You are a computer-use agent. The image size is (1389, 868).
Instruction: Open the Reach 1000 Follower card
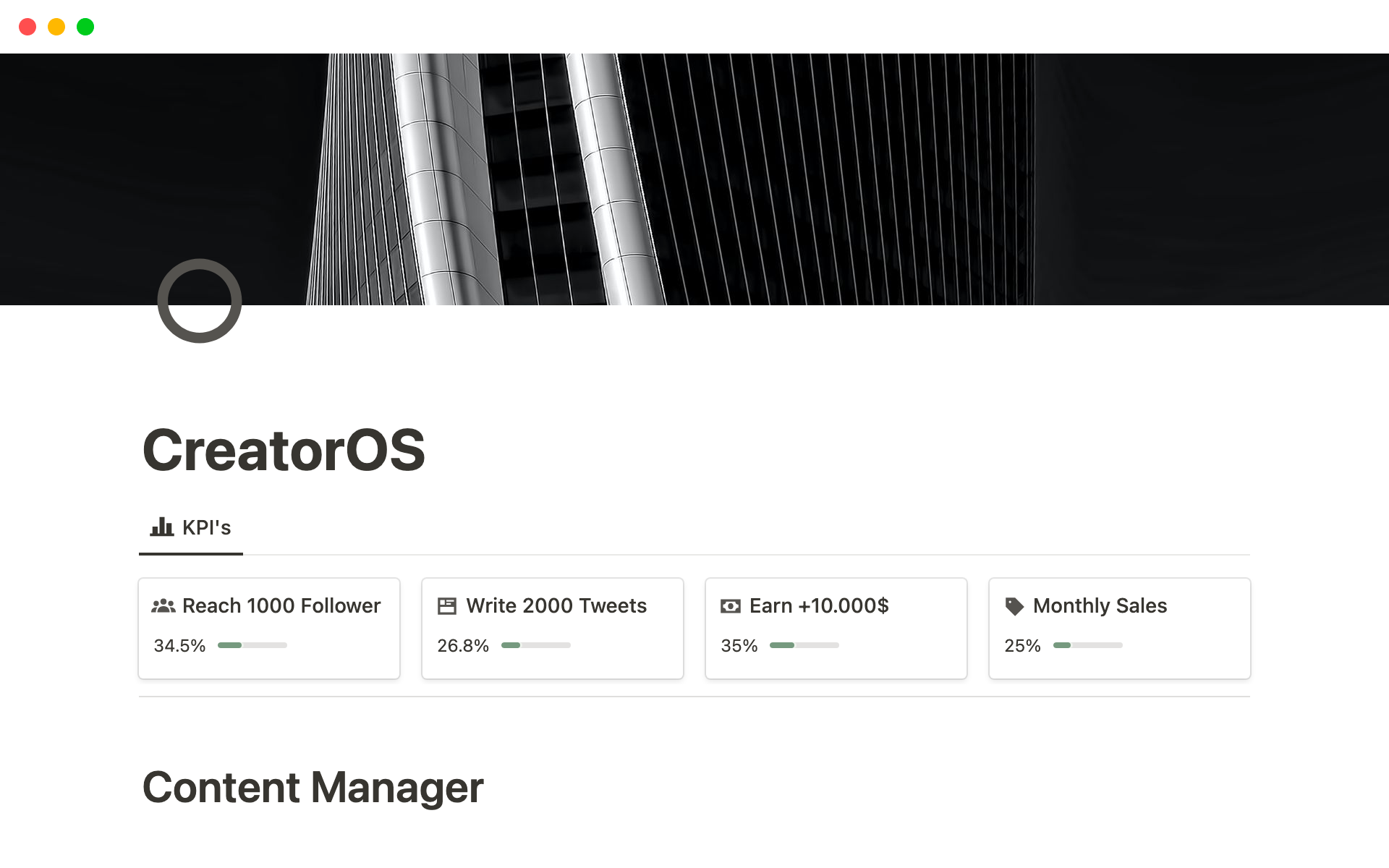point(281,606)
